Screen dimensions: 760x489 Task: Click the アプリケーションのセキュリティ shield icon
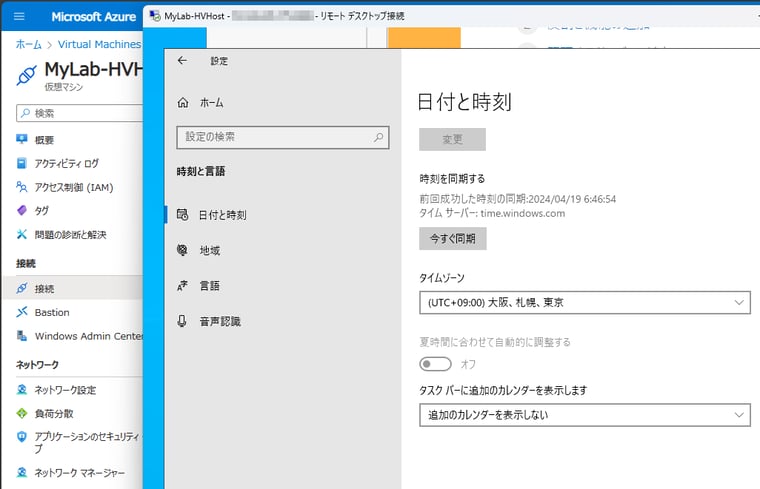point(21,437)
